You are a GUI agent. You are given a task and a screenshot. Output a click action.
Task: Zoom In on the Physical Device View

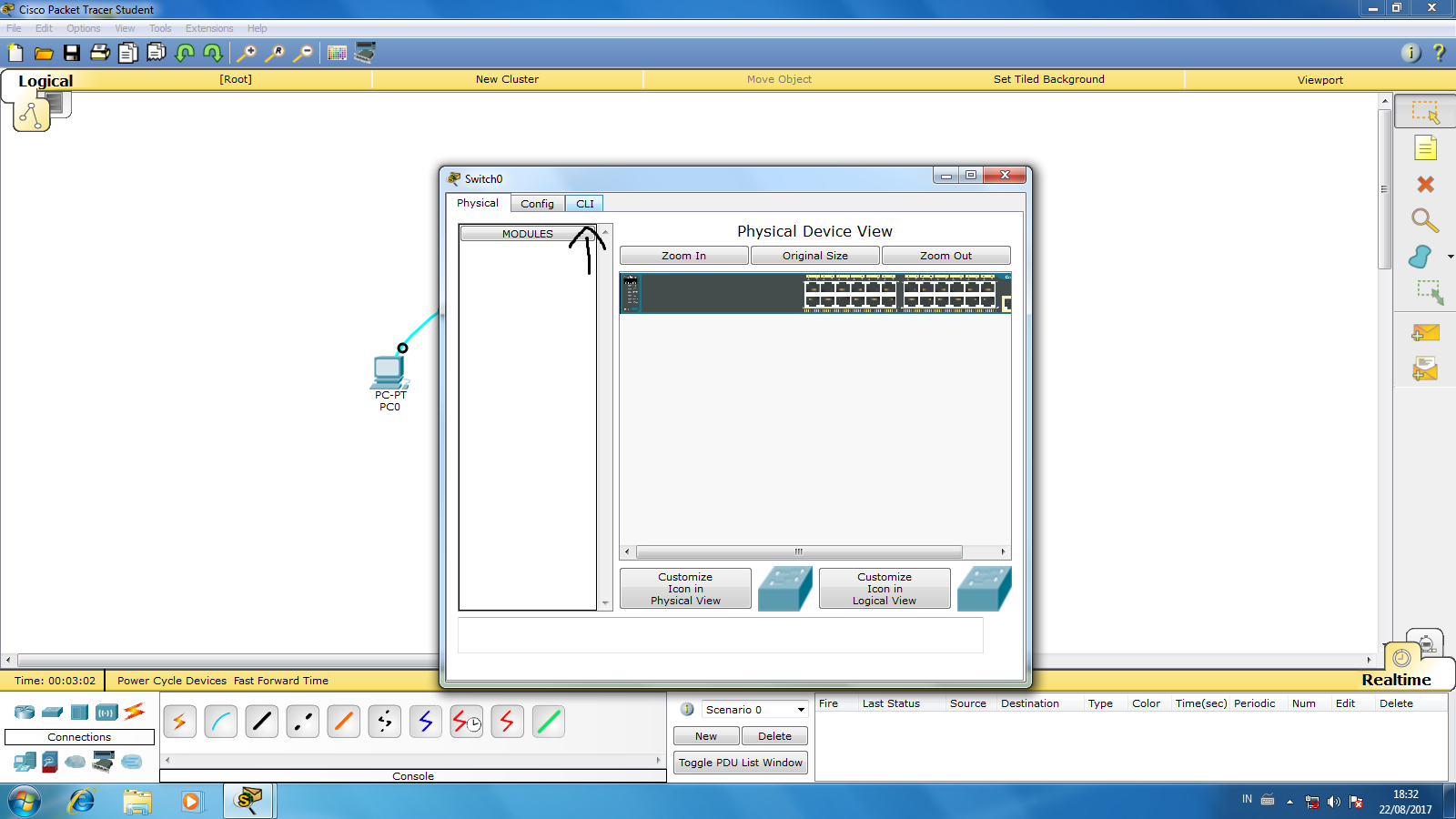coord(683,255)
